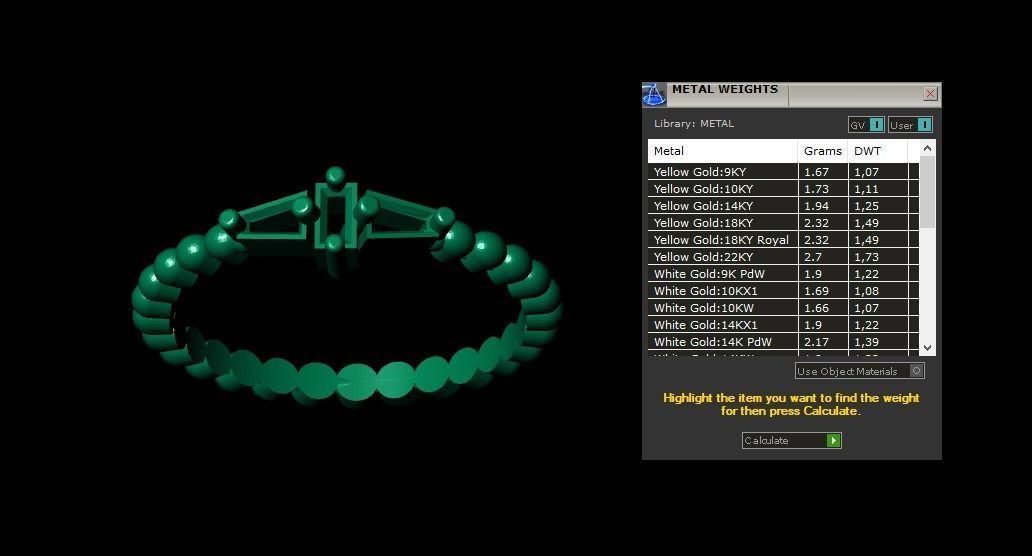Viewport: 1032px width, 556px height.
Task: Click the 2.7 grams value
Action: 813,257
